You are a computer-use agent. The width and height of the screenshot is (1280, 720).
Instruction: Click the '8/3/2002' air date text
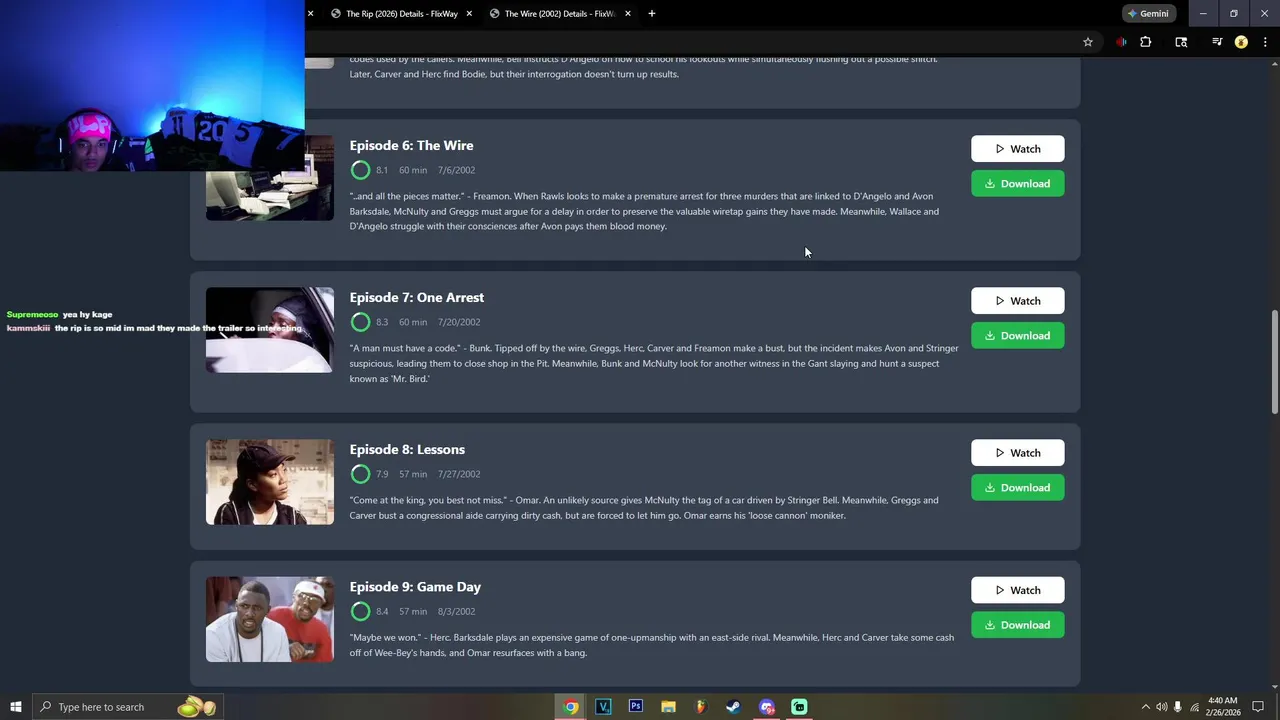pos(456,611)
